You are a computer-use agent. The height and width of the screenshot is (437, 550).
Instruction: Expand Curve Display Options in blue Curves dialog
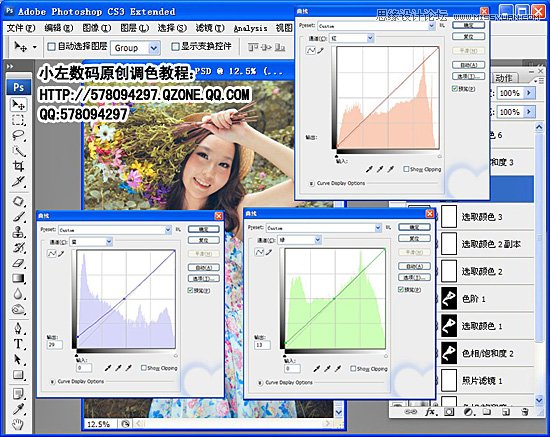pyautogui.click(x=53, y=381)
